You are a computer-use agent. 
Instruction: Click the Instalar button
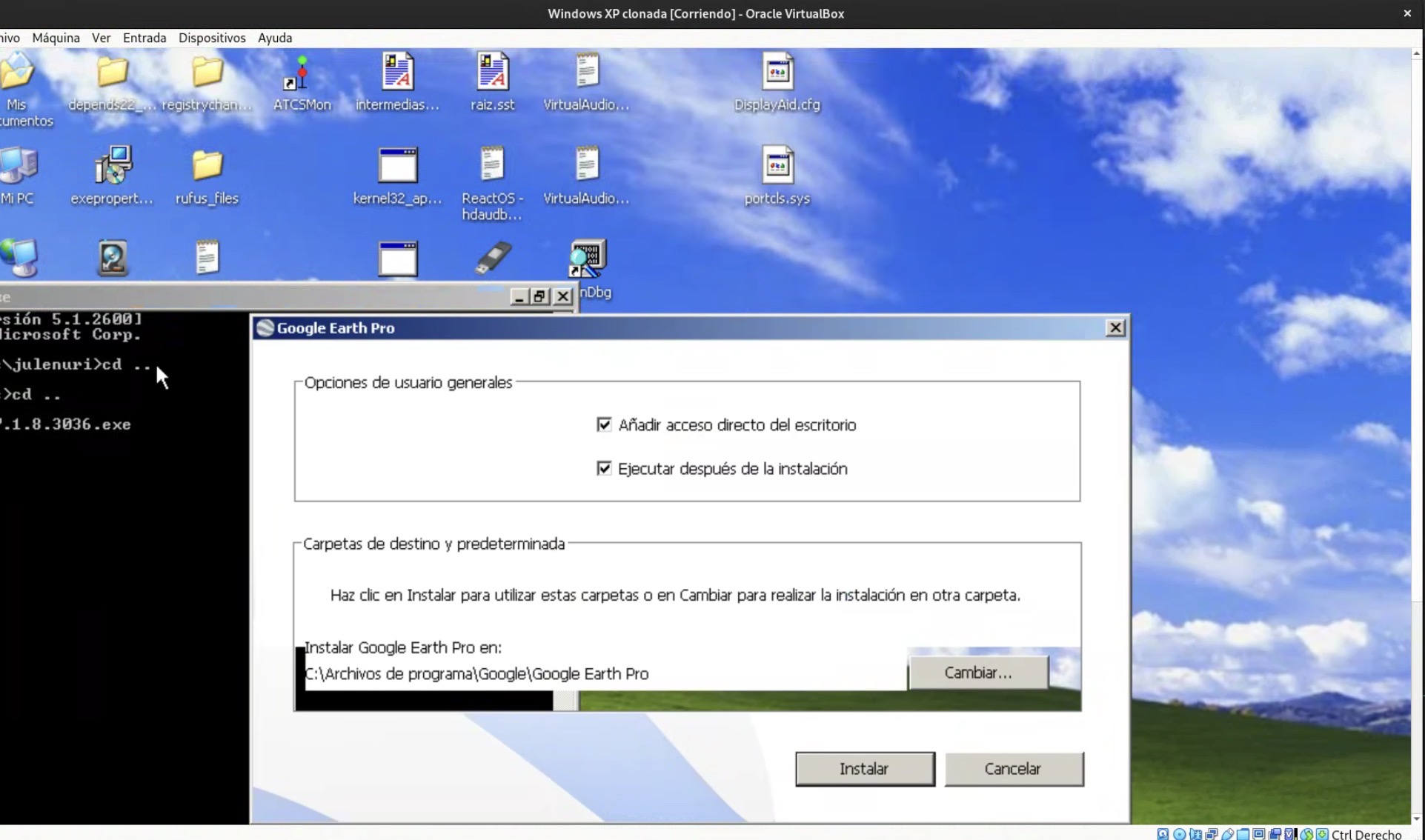(864, 769)
